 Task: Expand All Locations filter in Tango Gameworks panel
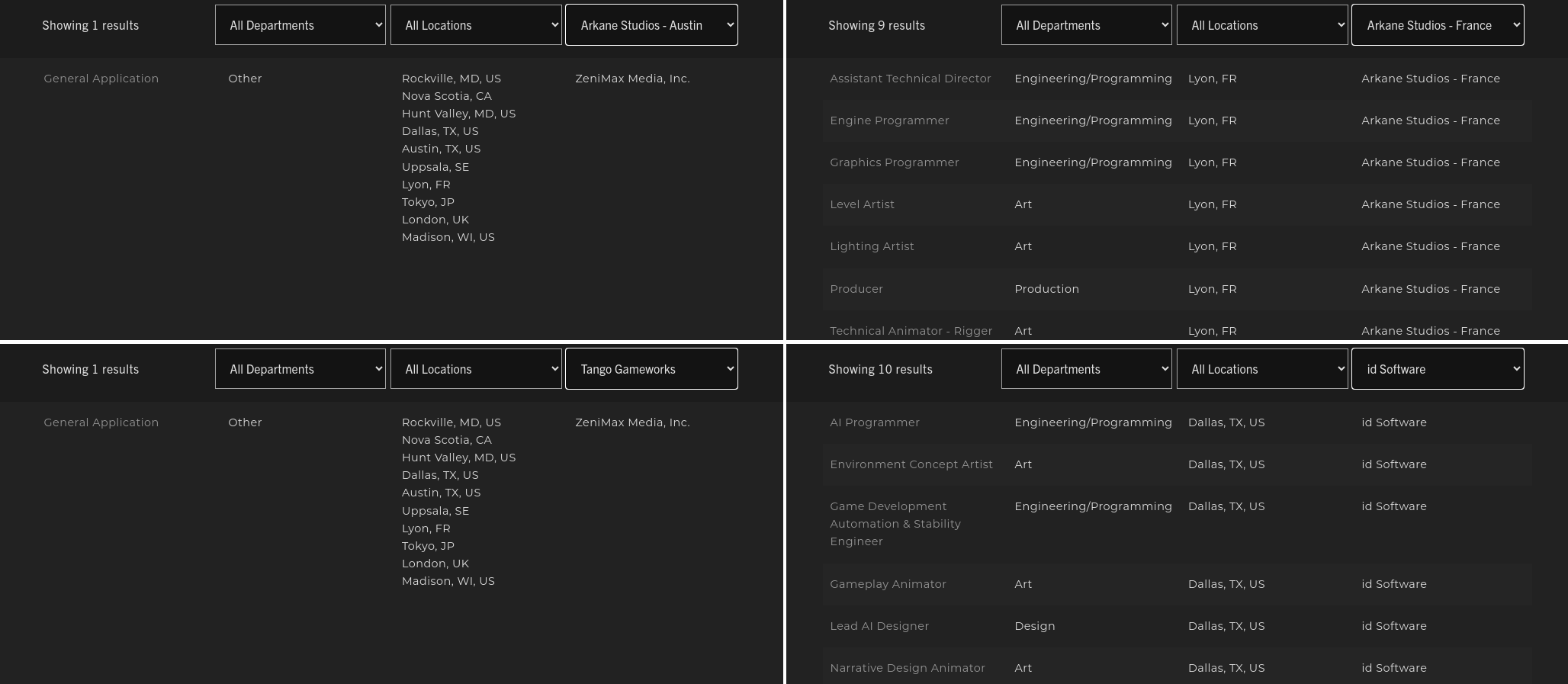click(x=476, y=369)
